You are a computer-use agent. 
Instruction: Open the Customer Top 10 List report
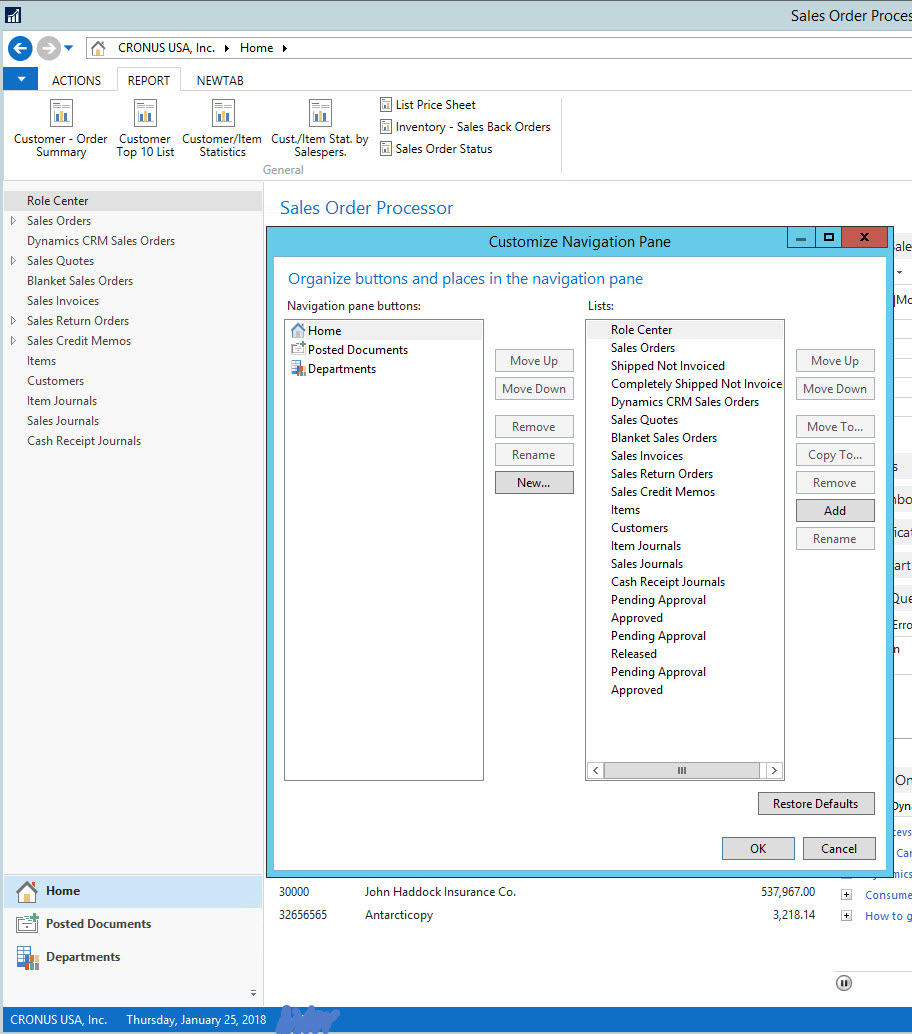pyautogui.click(x=144, y=127)
